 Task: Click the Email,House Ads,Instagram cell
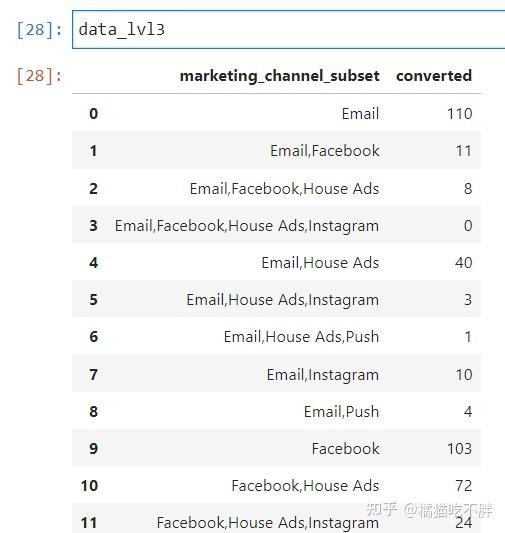(x=282, y=300)
